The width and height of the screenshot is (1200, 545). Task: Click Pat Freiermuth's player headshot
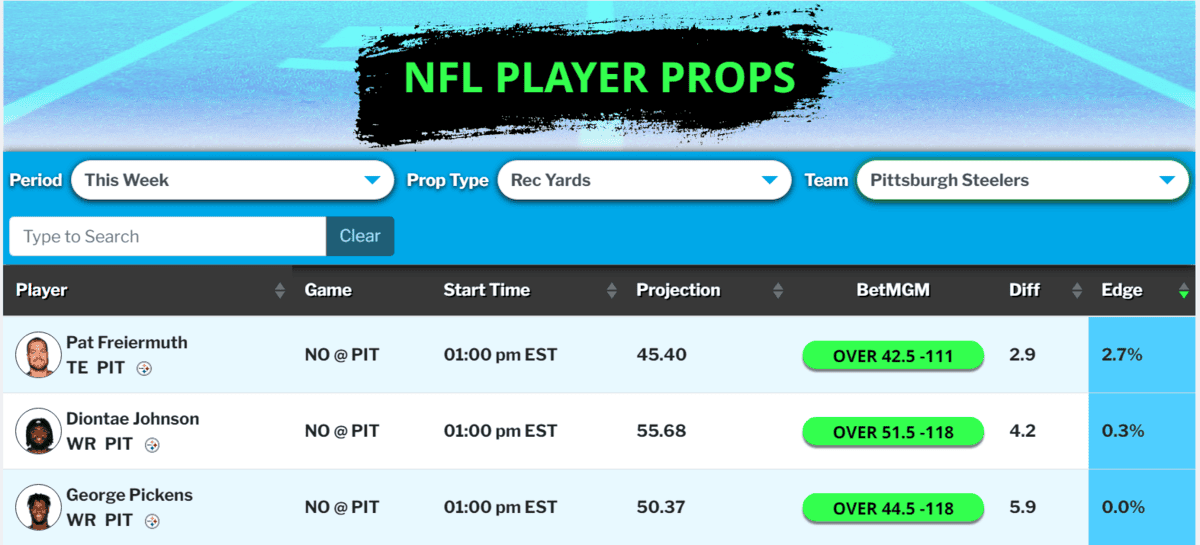pyautogui.click(x=39, y=355)
